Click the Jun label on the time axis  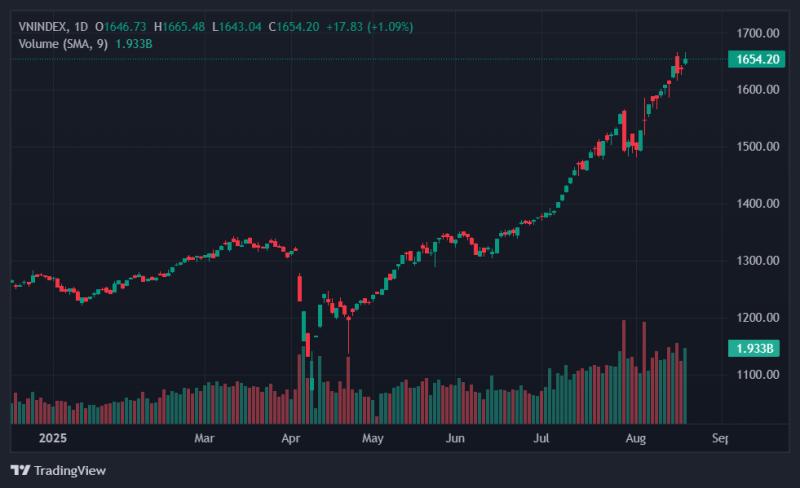pos(455,438)
